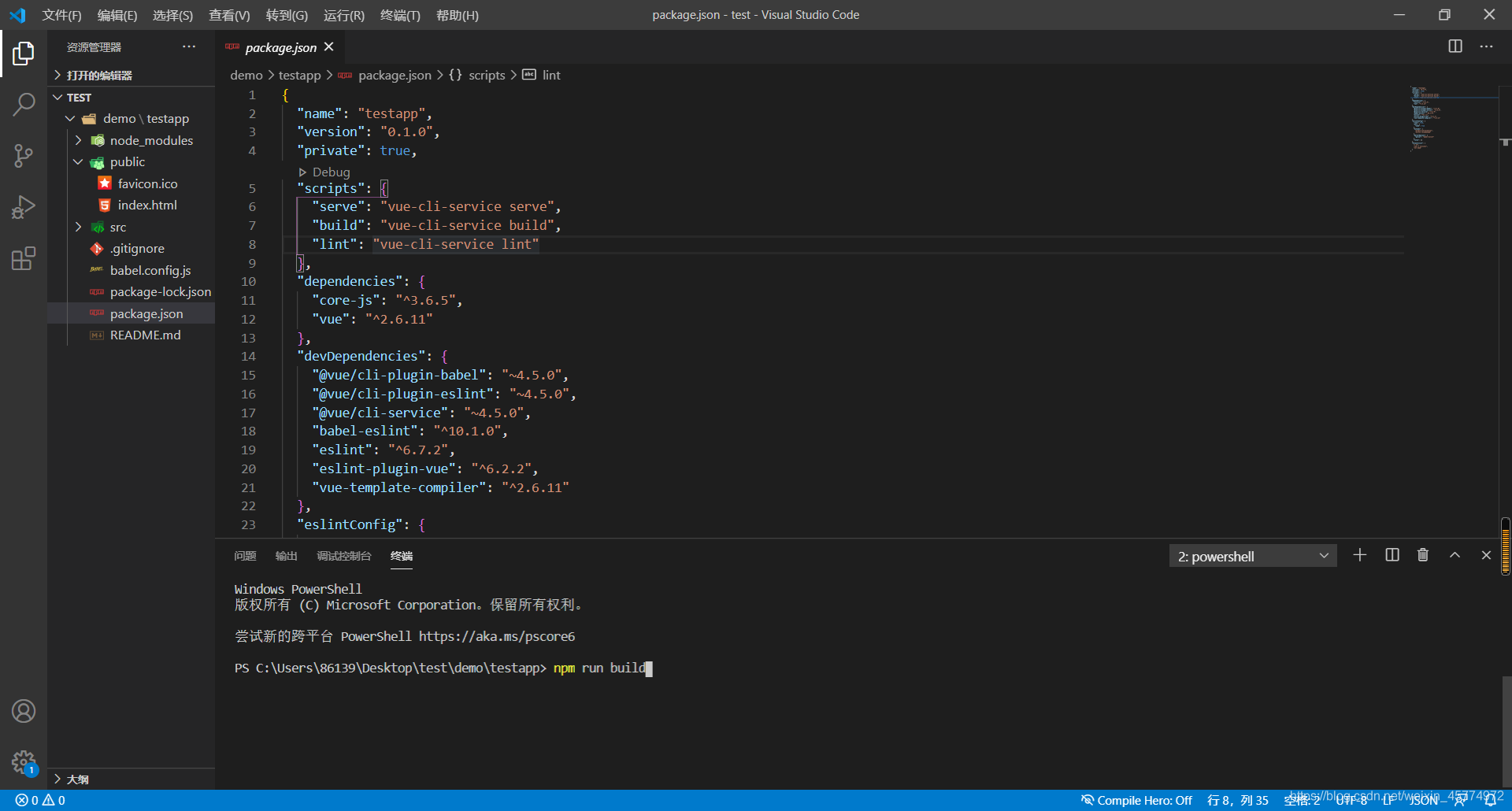Viewport: 1512px width, 811px height.
Task: Collapse the TEST workspace section
Action: tap(131, 98)
